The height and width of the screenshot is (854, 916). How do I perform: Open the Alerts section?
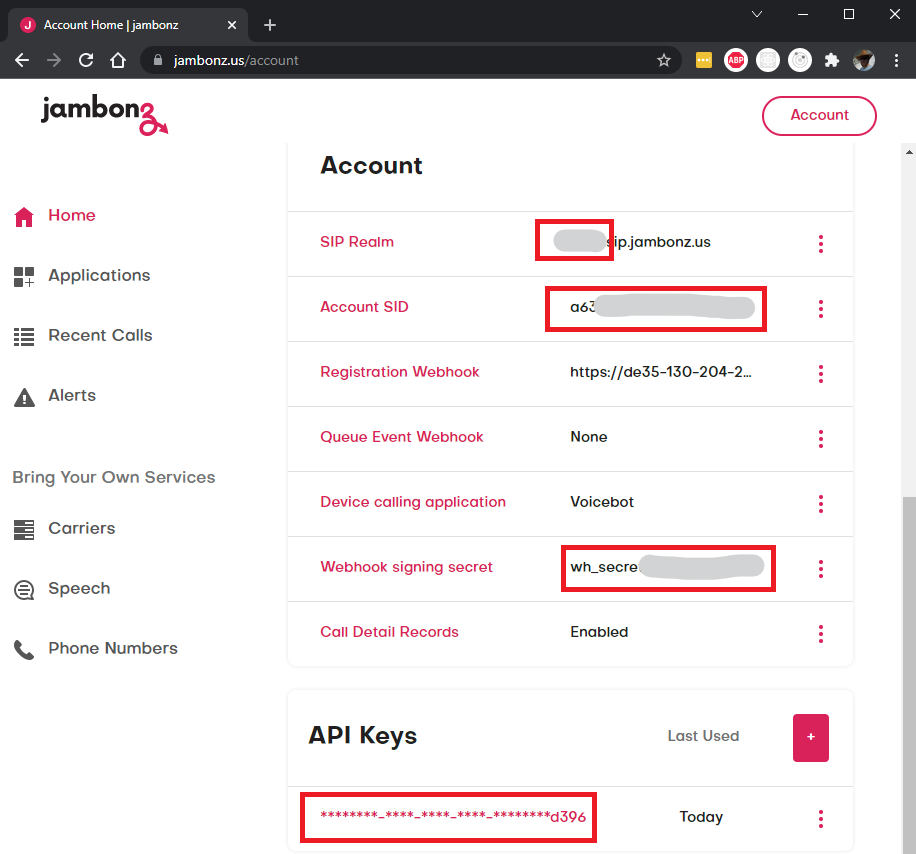[54, 396]
